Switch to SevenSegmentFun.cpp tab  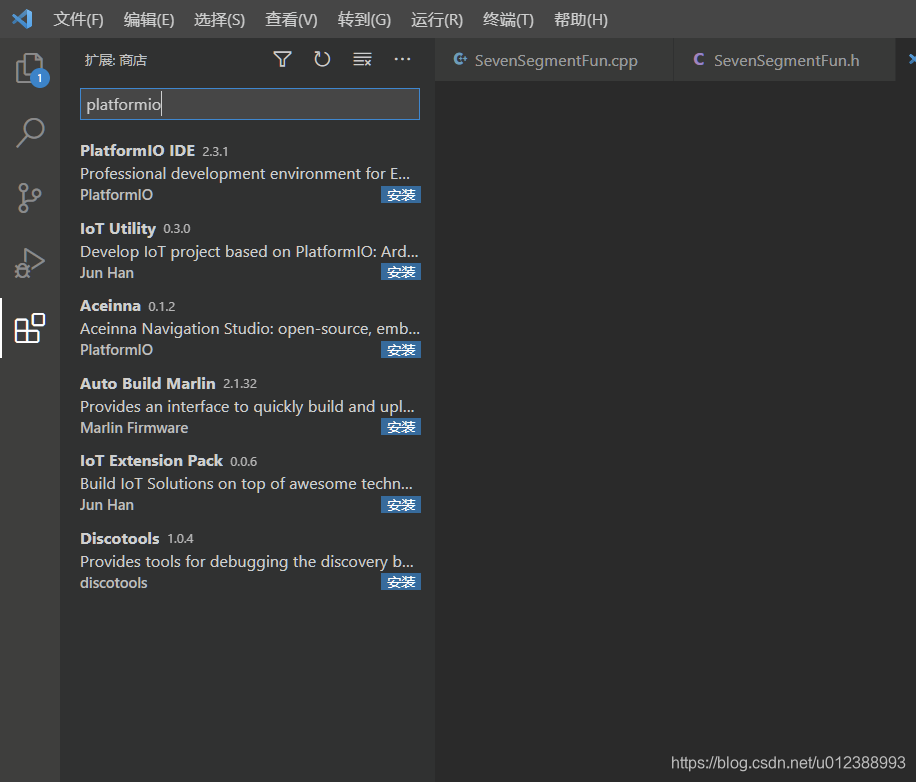tap(554, 60)
